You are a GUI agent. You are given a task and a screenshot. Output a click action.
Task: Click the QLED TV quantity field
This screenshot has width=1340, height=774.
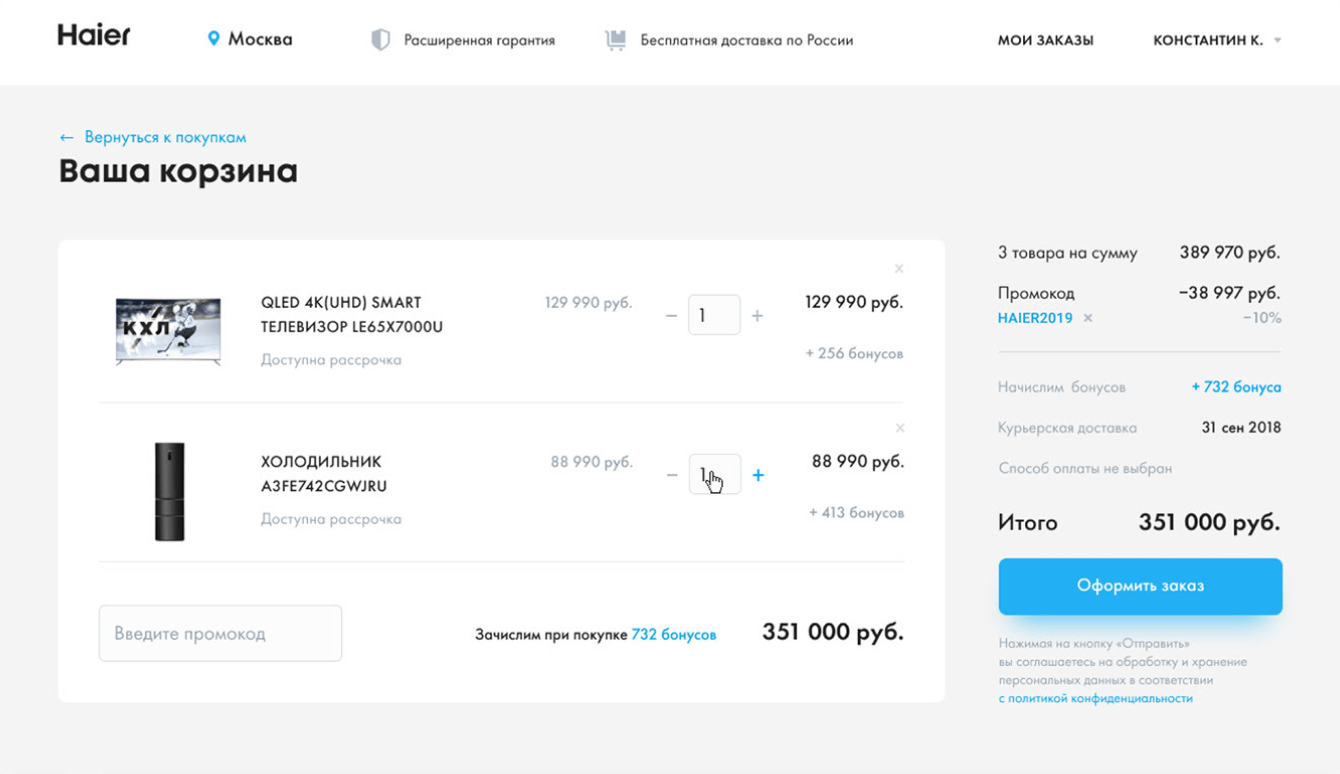click(714, 315)
